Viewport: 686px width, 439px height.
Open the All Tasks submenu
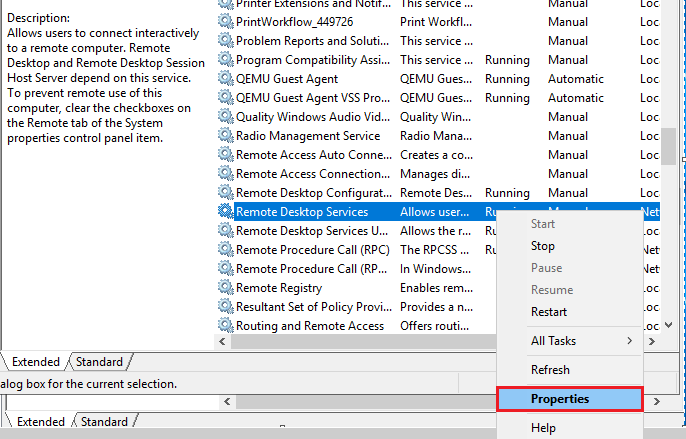pyautogui.click(x=570, y=341)
